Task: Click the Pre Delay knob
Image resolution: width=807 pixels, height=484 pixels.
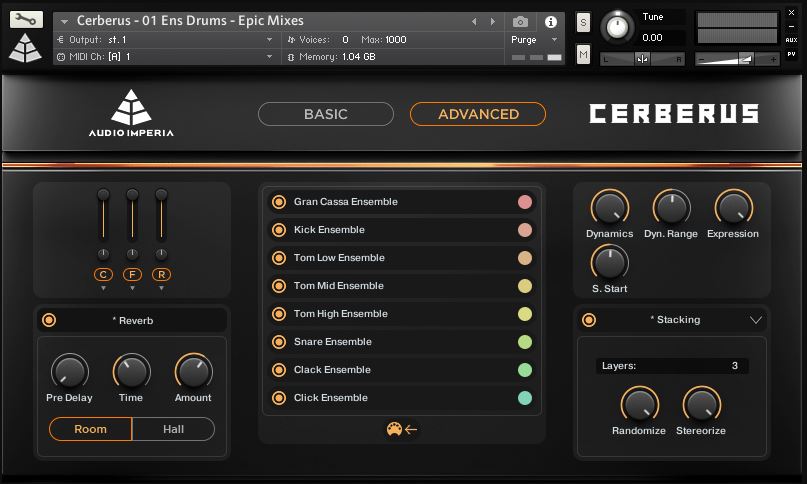Action: tap(69, 372)
